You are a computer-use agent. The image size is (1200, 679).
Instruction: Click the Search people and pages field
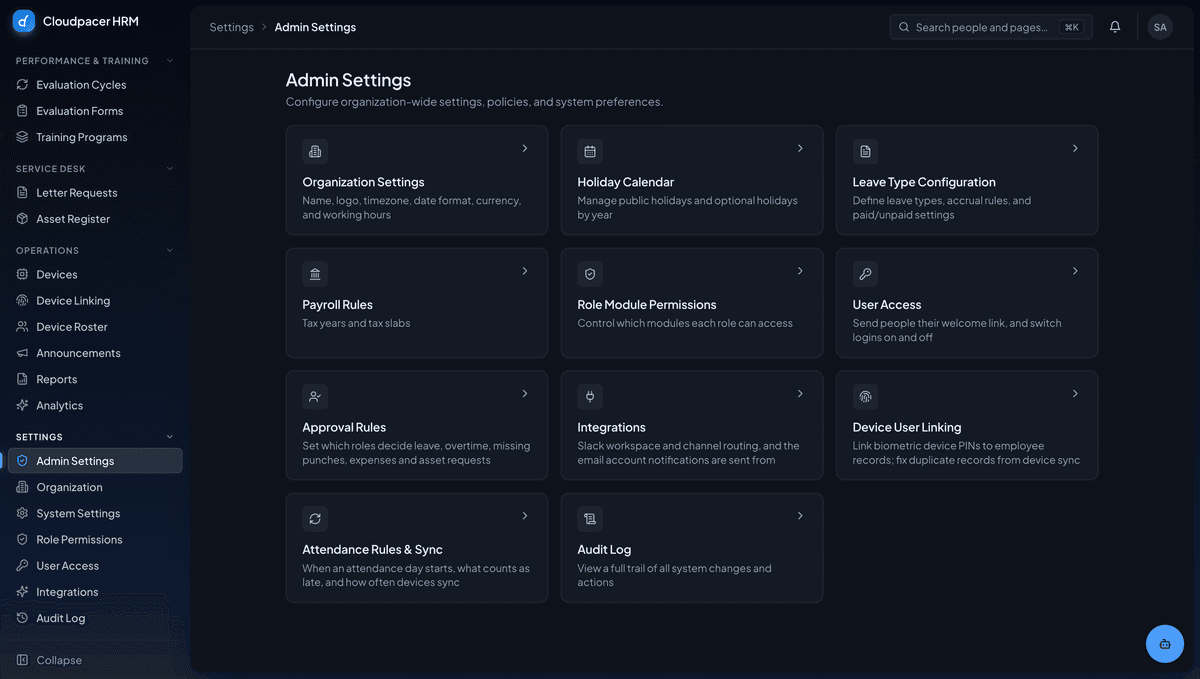pyautogui.click(x=991, y=27)
